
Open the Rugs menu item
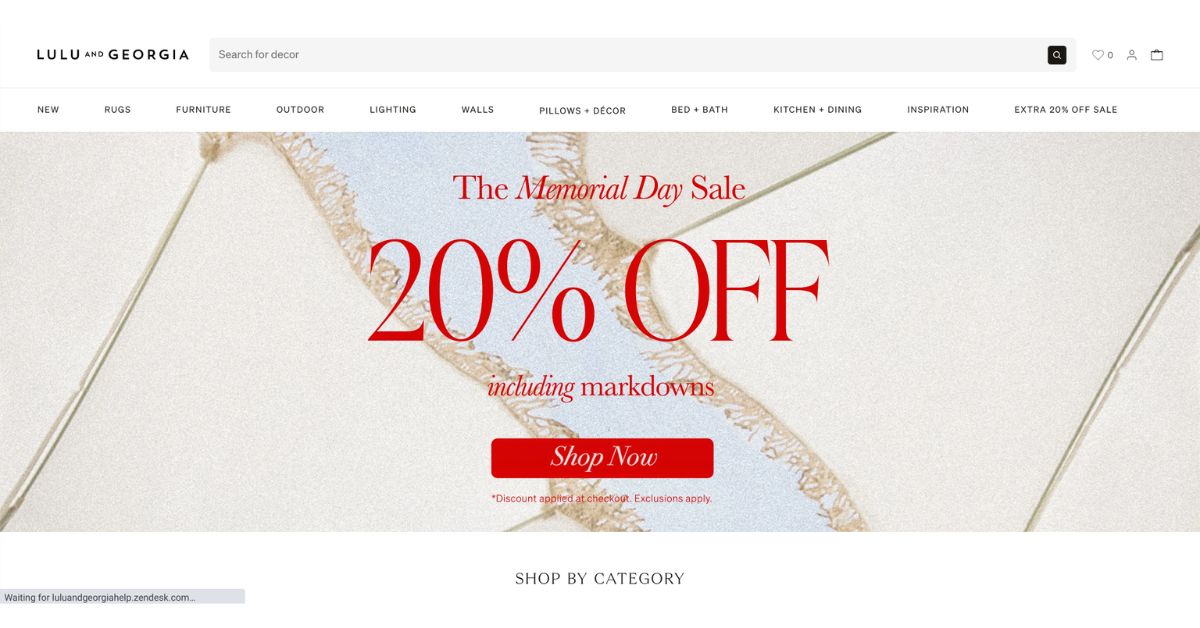[117, 110]
